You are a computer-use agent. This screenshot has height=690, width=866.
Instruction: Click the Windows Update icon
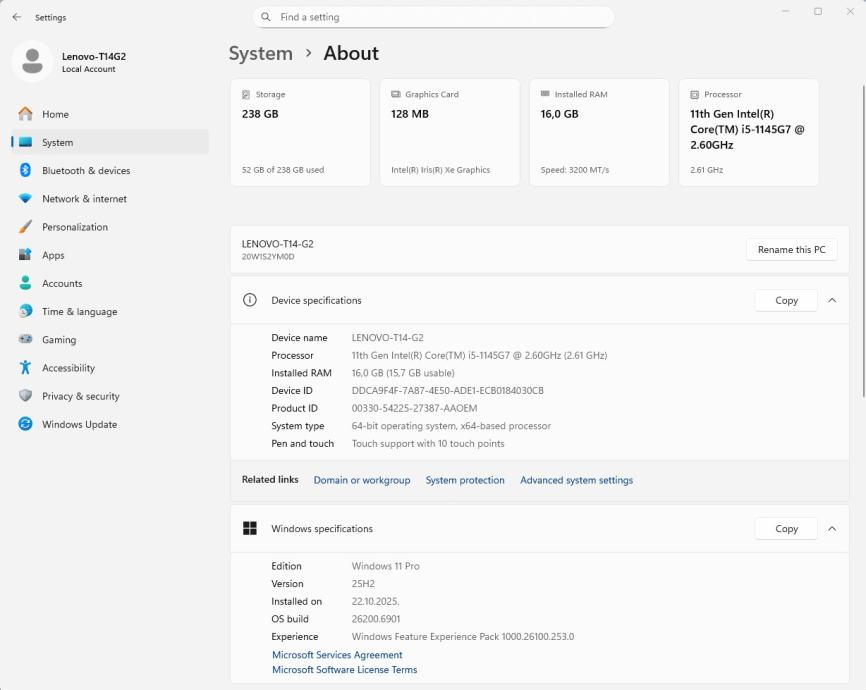tap(25, 424)
